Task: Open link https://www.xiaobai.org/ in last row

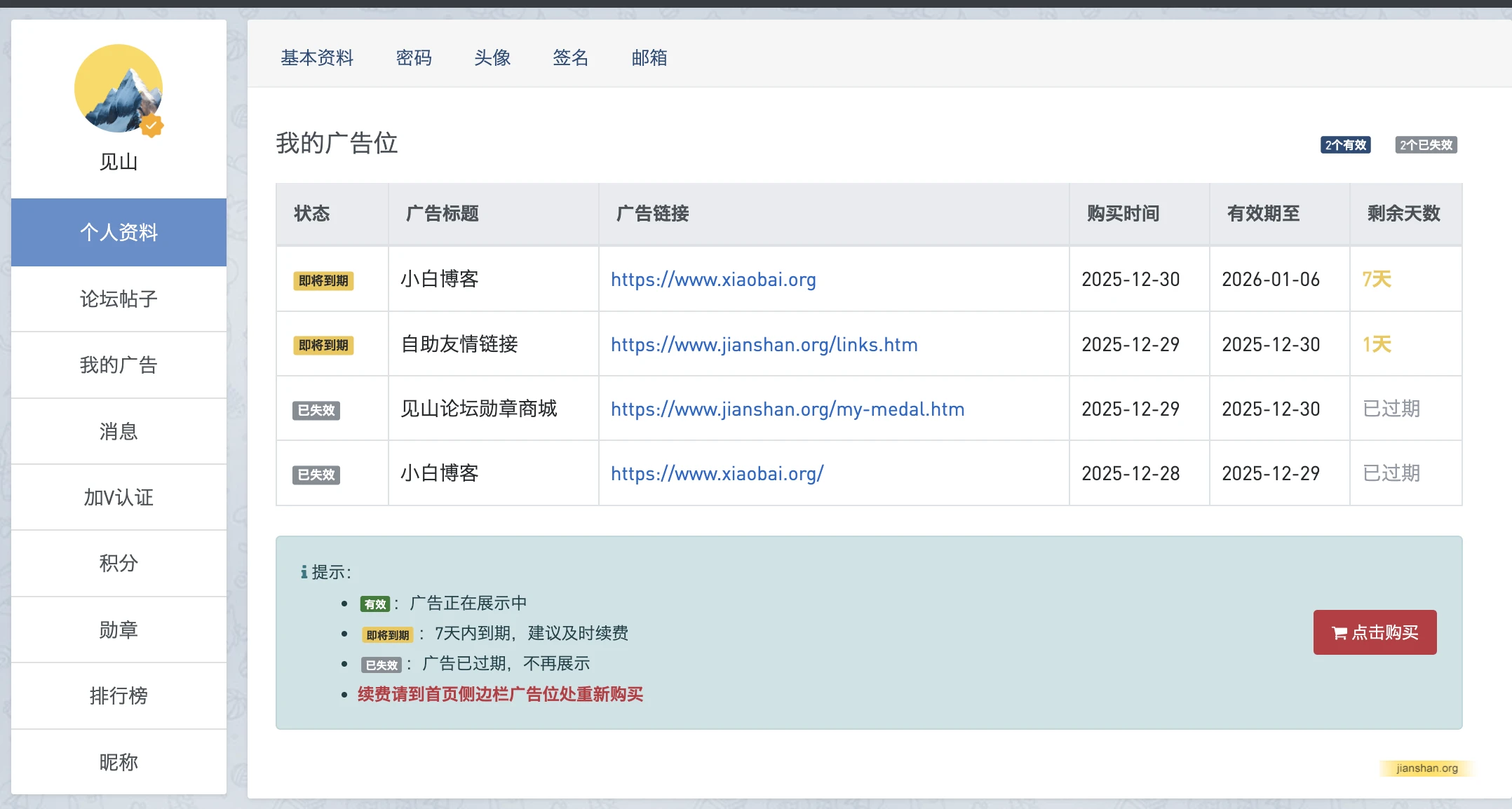Action: 717,473
